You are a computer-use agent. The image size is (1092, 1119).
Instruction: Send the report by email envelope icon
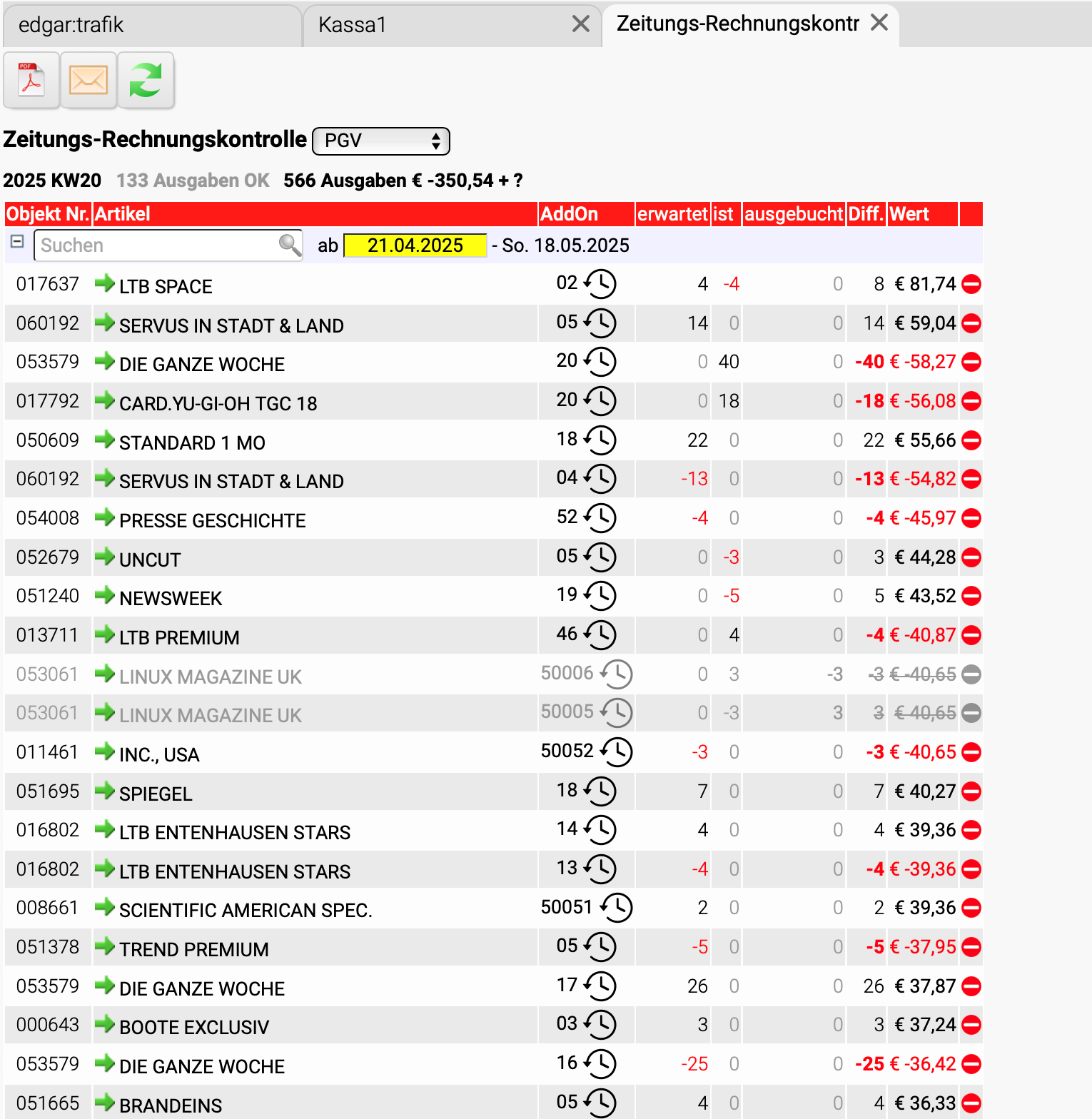tap(89, 80)
